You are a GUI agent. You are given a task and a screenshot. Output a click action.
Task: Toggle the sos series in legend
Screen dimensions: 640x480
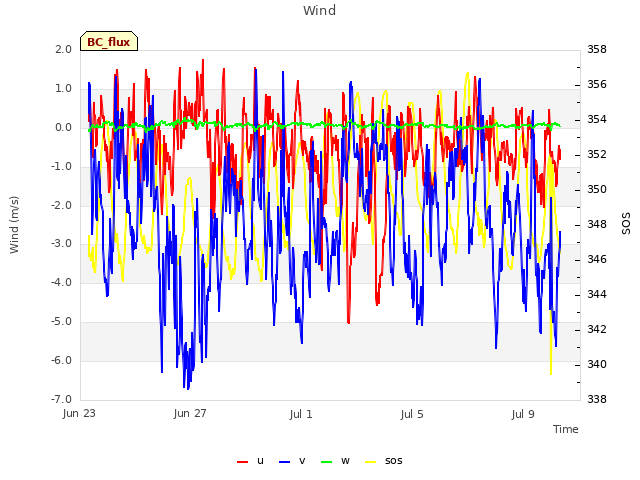(x=384, y=461)
